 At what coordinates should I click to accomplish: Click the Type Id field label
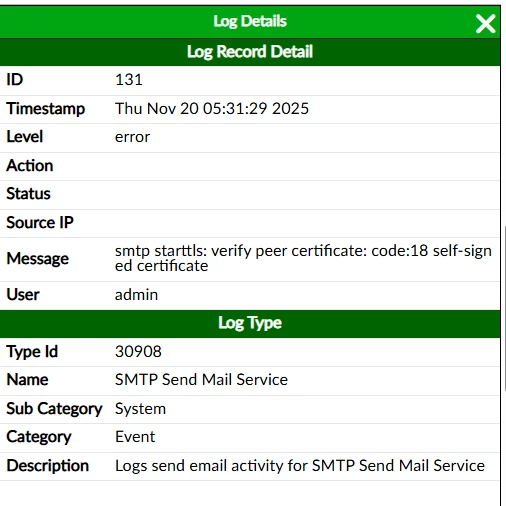click(x=32, y=352)
